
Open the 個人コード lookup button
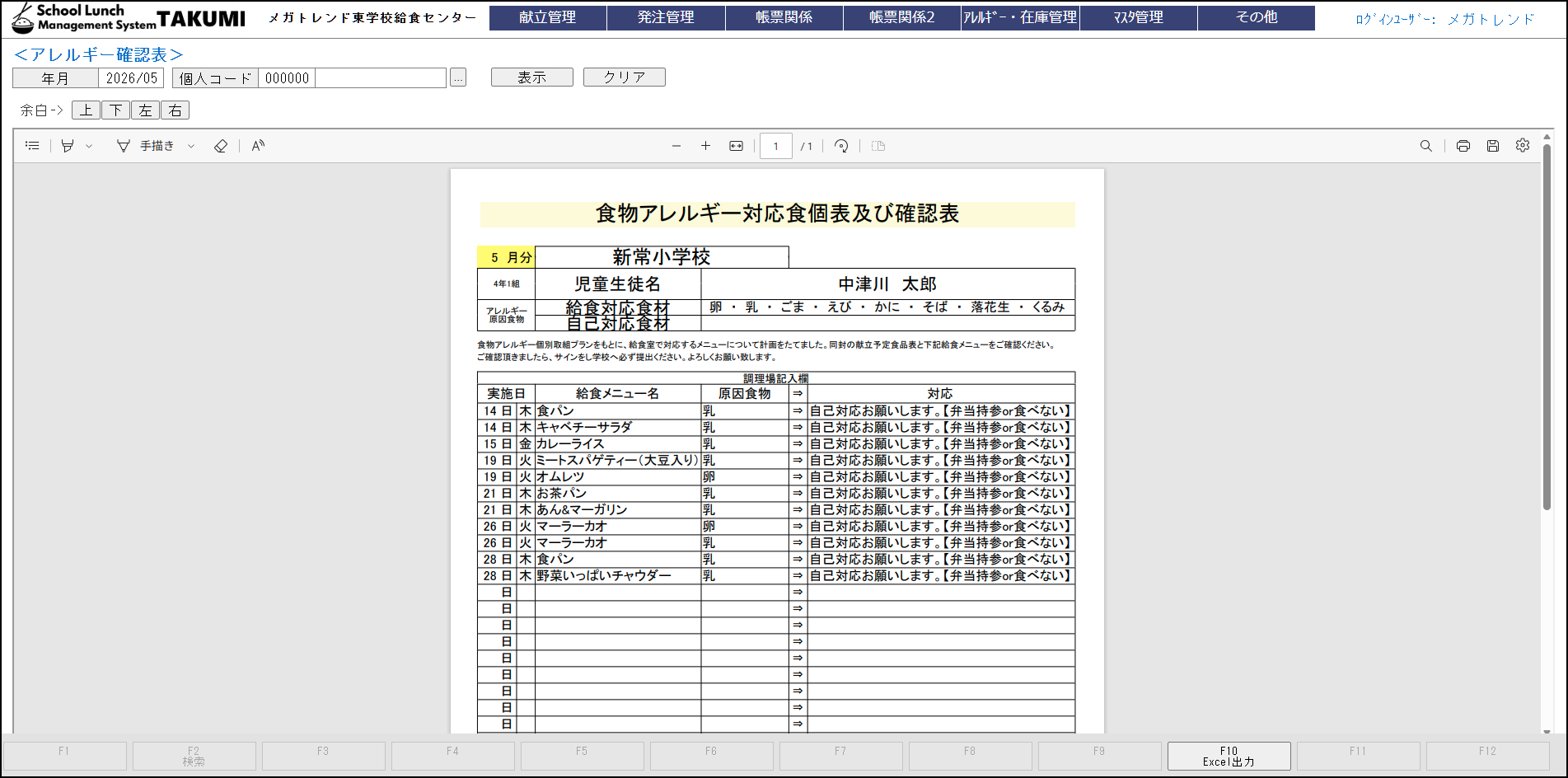(x=458, y=78)
